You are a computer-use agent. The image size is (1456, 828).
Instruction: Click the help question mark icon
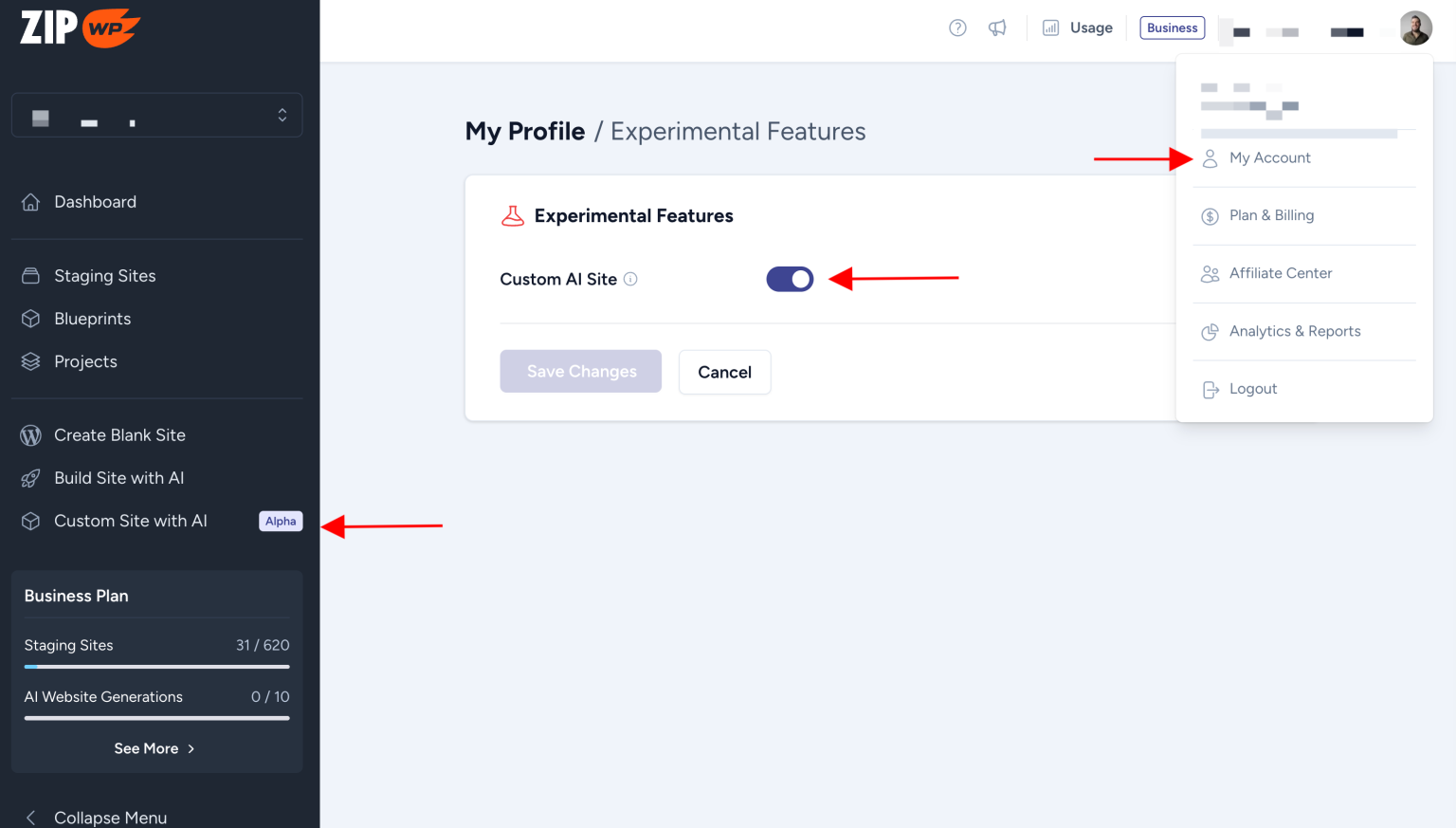tap(957, 28)
